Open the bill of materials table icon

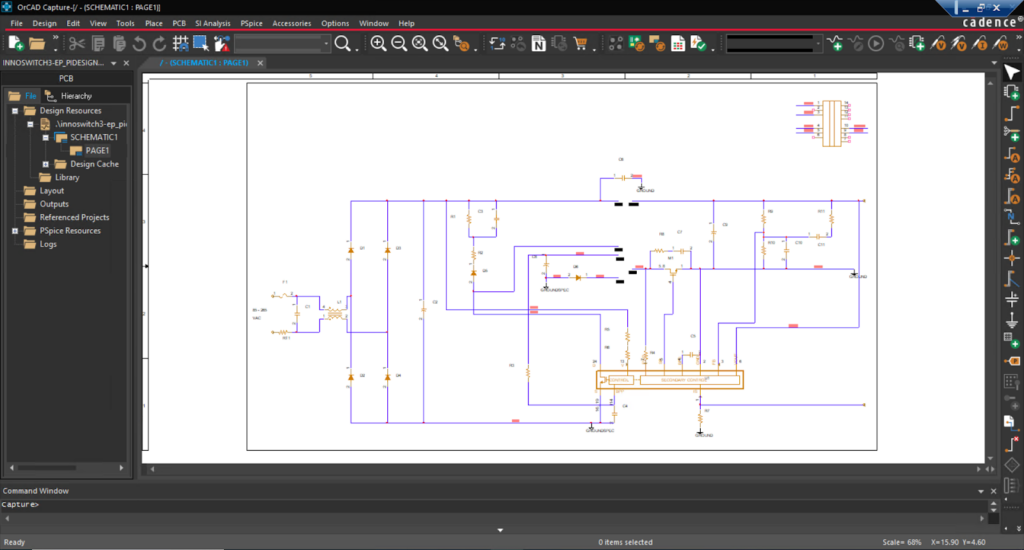tap(678, 44)
